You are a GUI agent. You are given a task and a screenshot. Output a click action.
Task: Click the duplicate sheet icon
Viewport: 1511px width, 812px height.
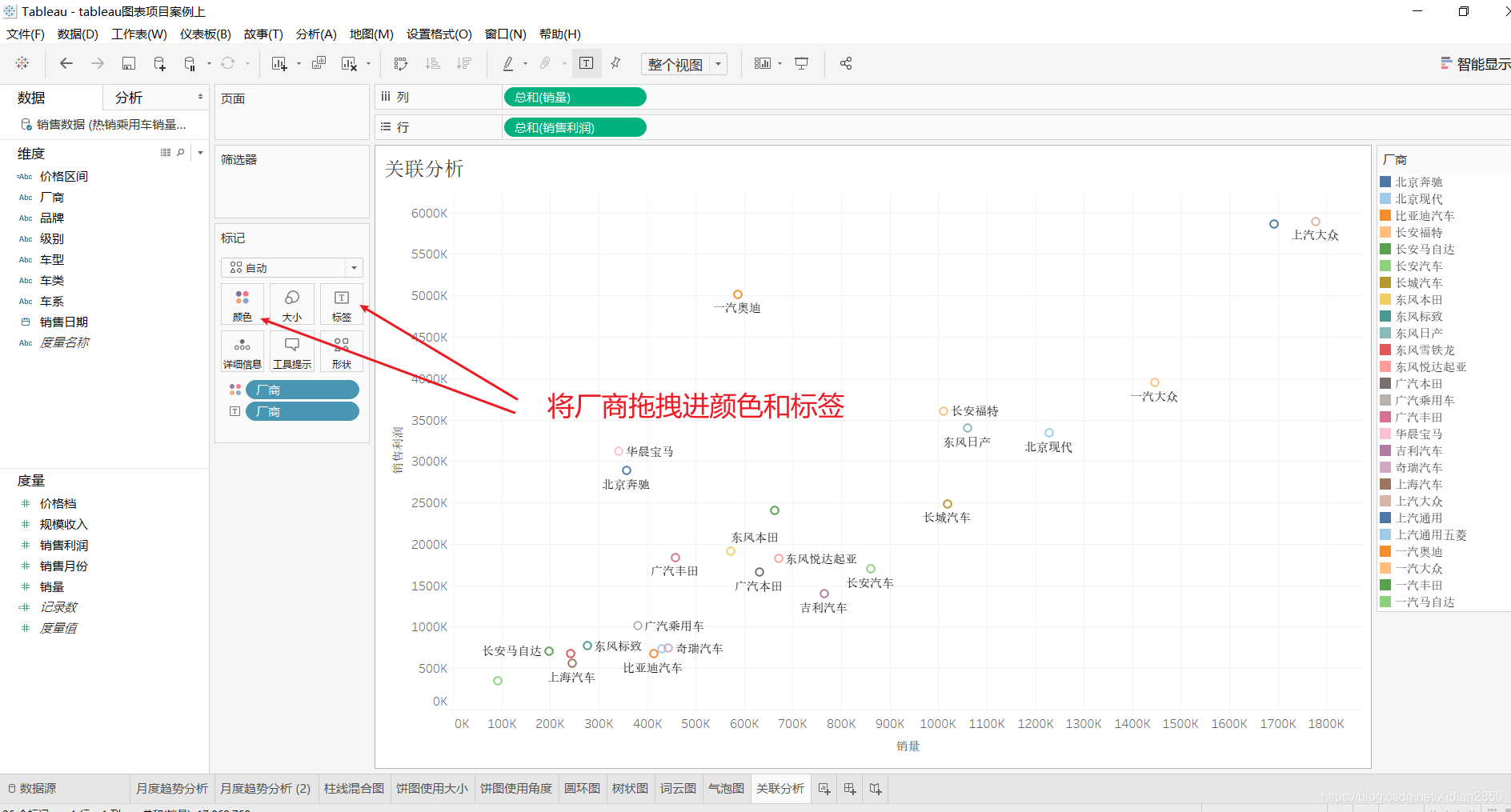[319, 63]
